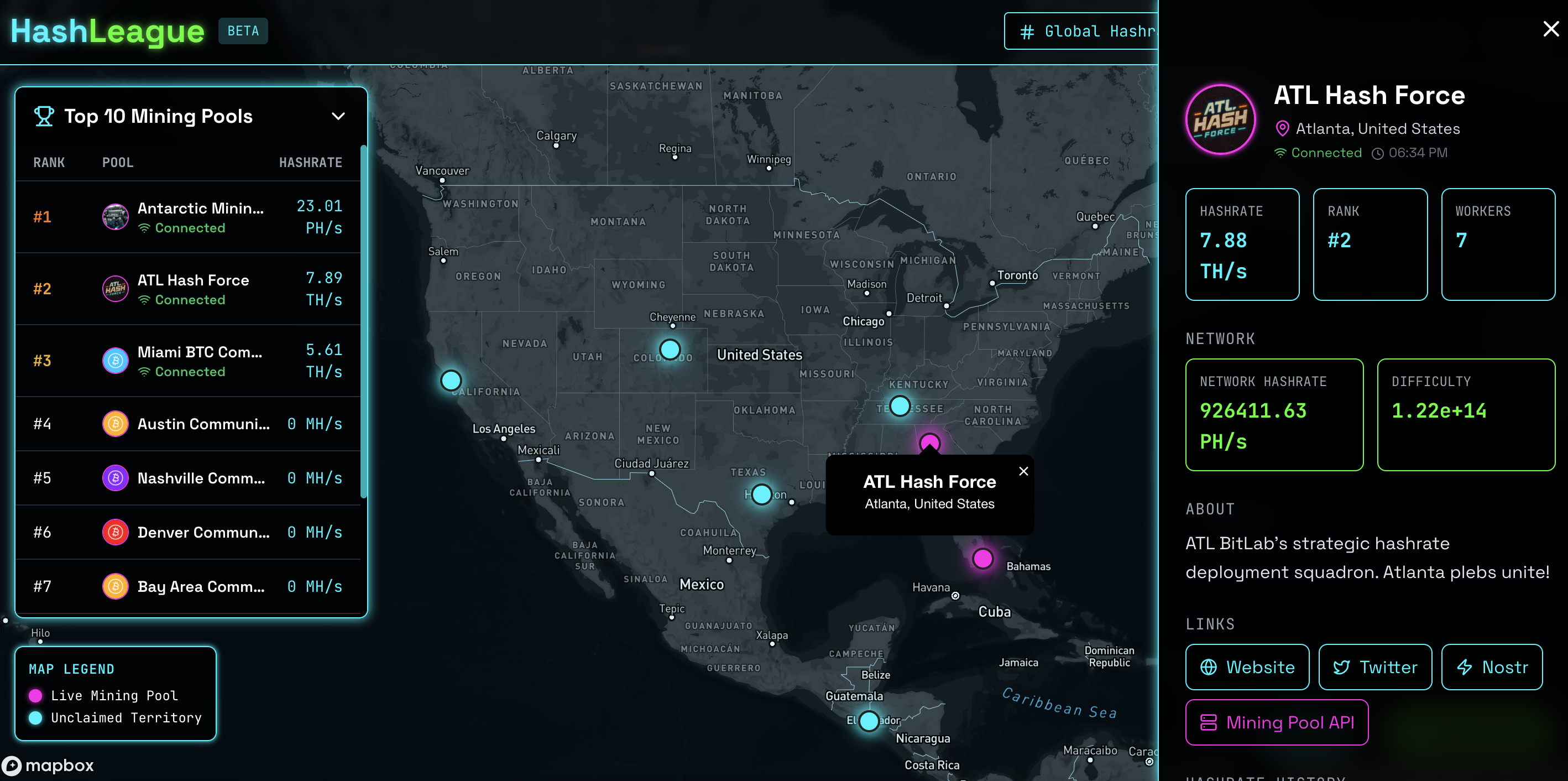Collapse the Top 10 Mining Pools panel
This screenshot has width=1568, height=781.
338,116
